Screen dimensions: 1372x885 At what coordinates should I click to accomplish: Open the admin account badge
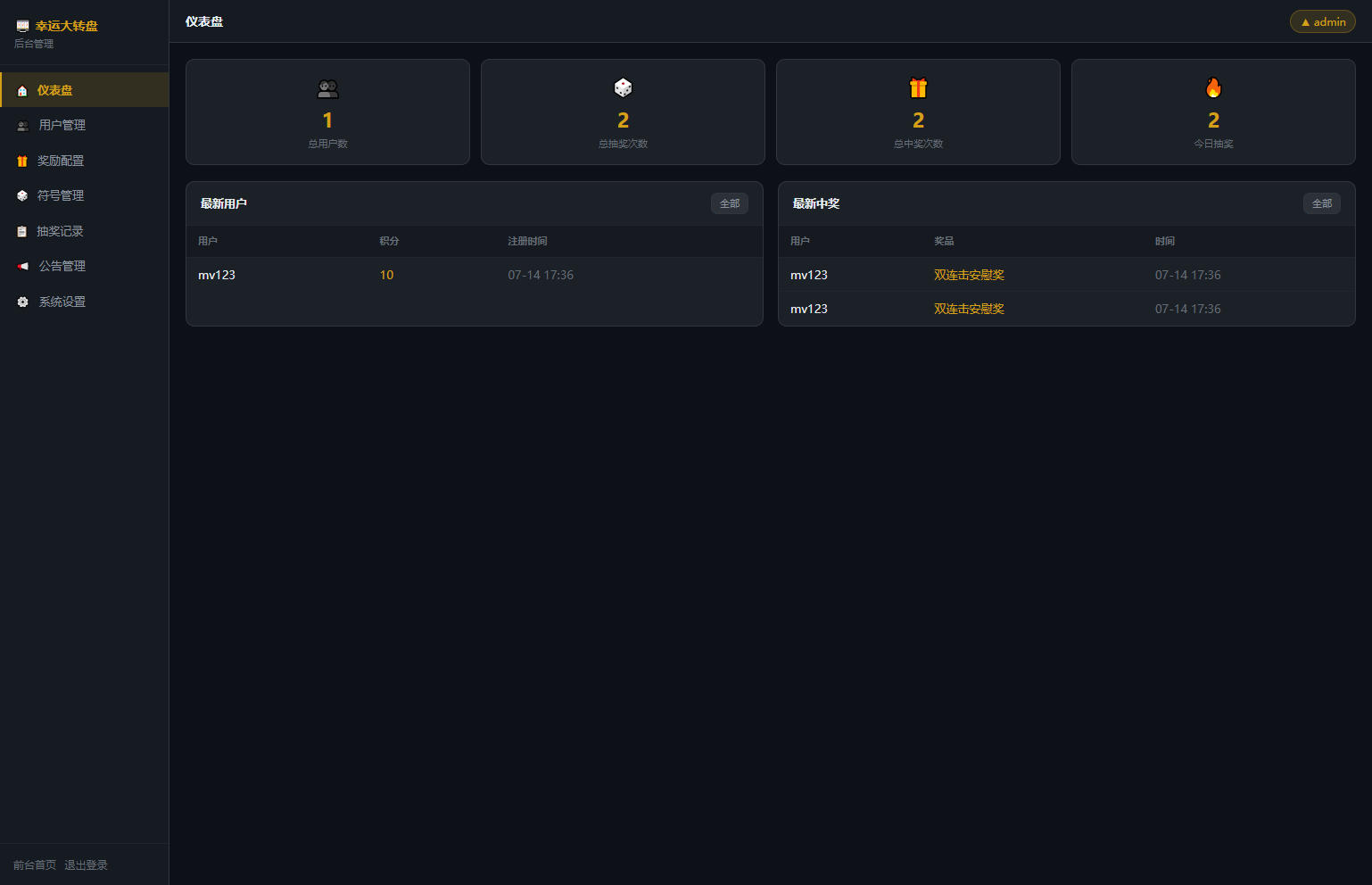point(1323,21)
